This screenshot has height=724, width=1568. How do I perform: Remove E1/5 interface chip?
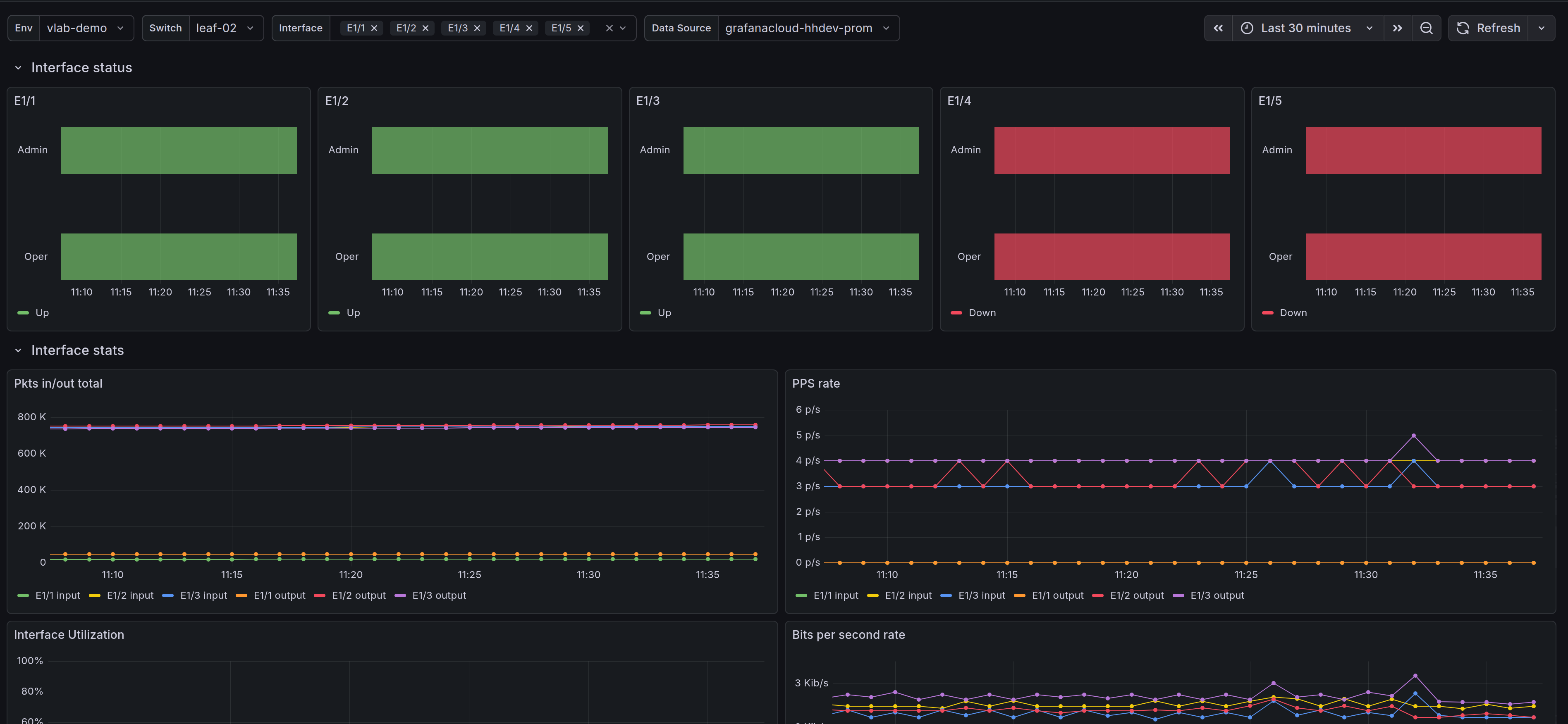pos(581,28)
